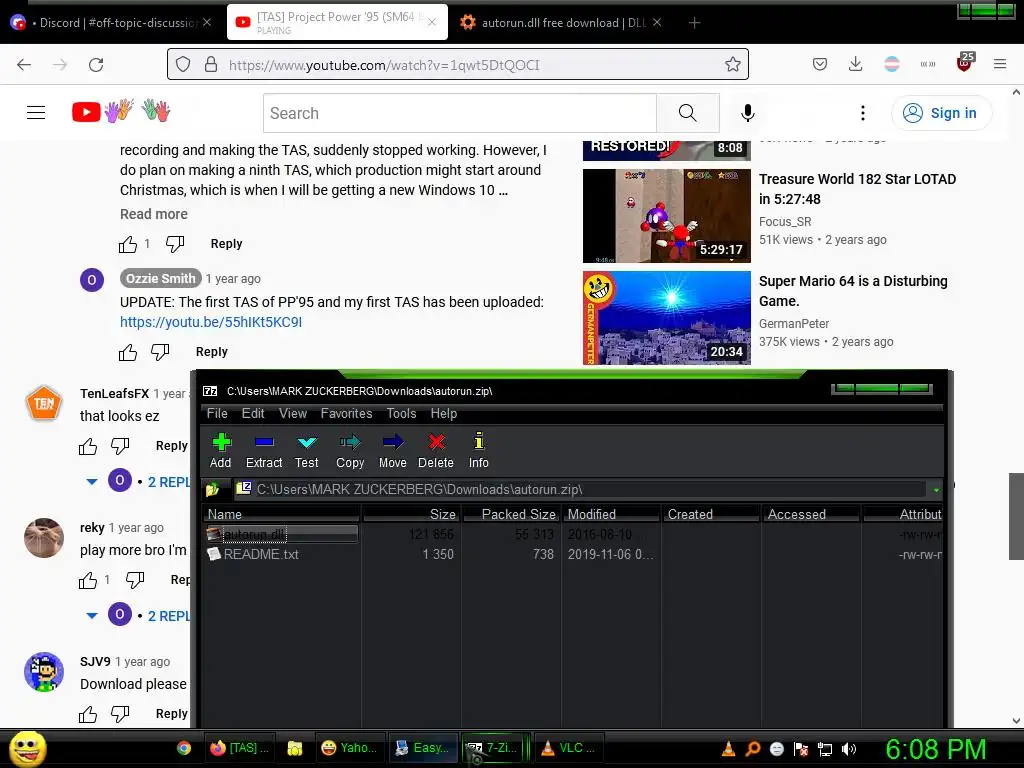Open the Edit menu in 7-Zip

click(253, 413)
